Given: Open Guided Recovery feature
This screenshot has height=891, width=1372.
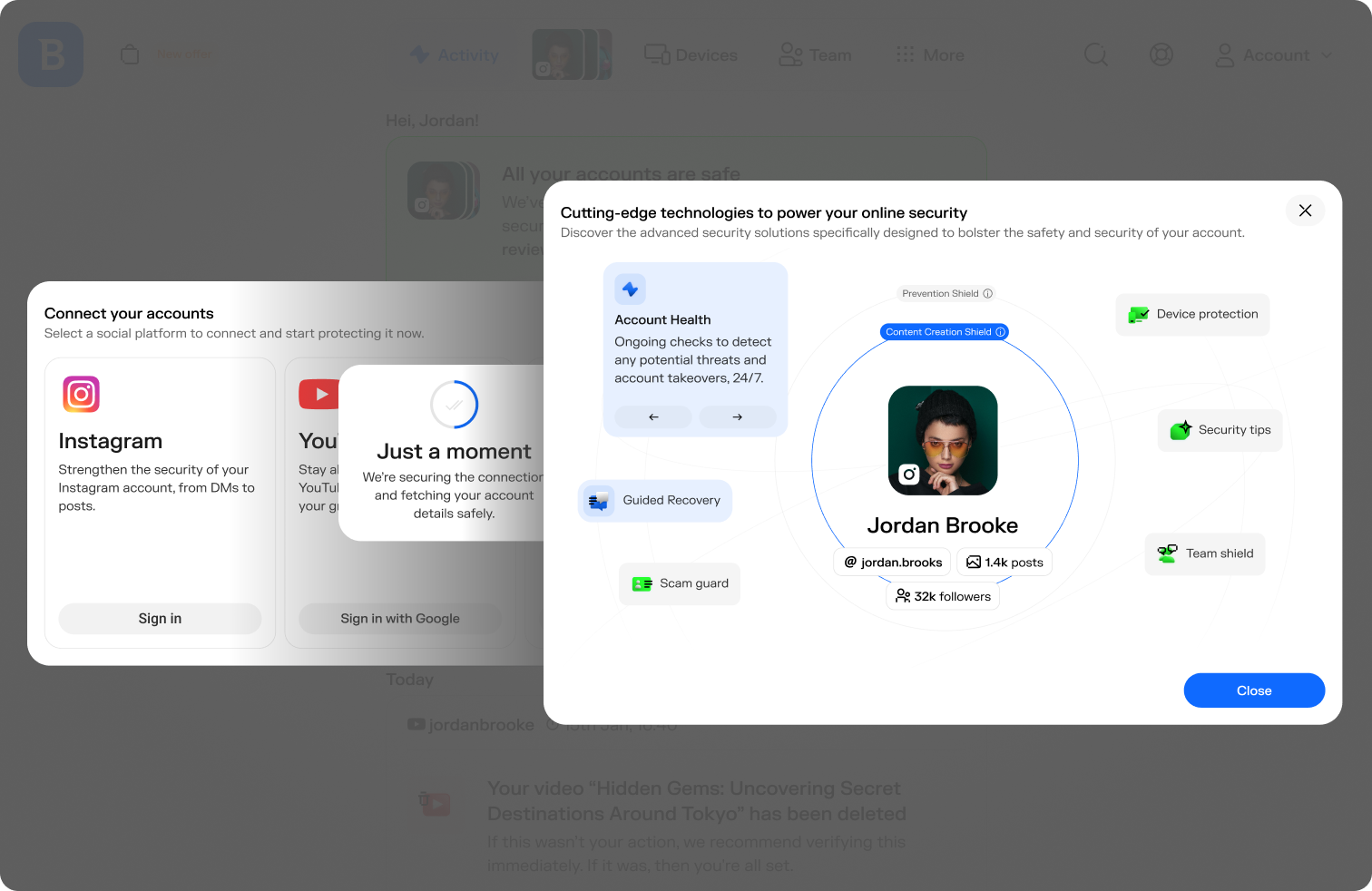Looking at the screenshot, I should (655, 501).
